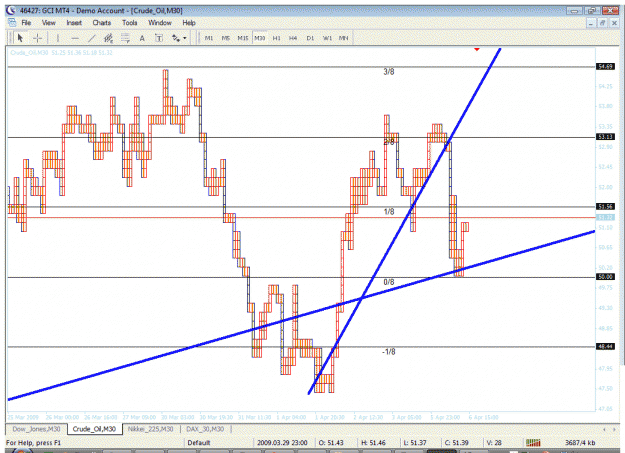Open the Insert menu

pyautogui.click(x=74, y=23)
